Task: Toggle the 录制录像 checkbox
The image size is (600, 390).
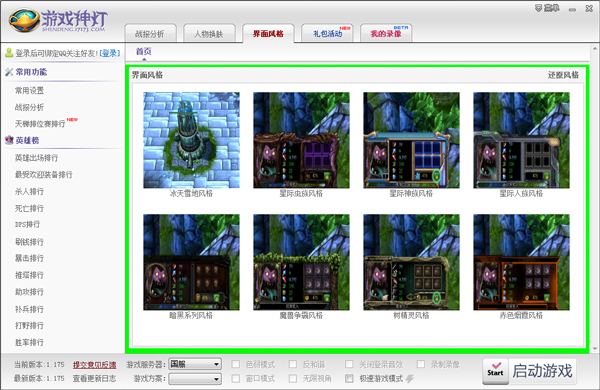Action: pyautogui.click(x=421, y=364)
